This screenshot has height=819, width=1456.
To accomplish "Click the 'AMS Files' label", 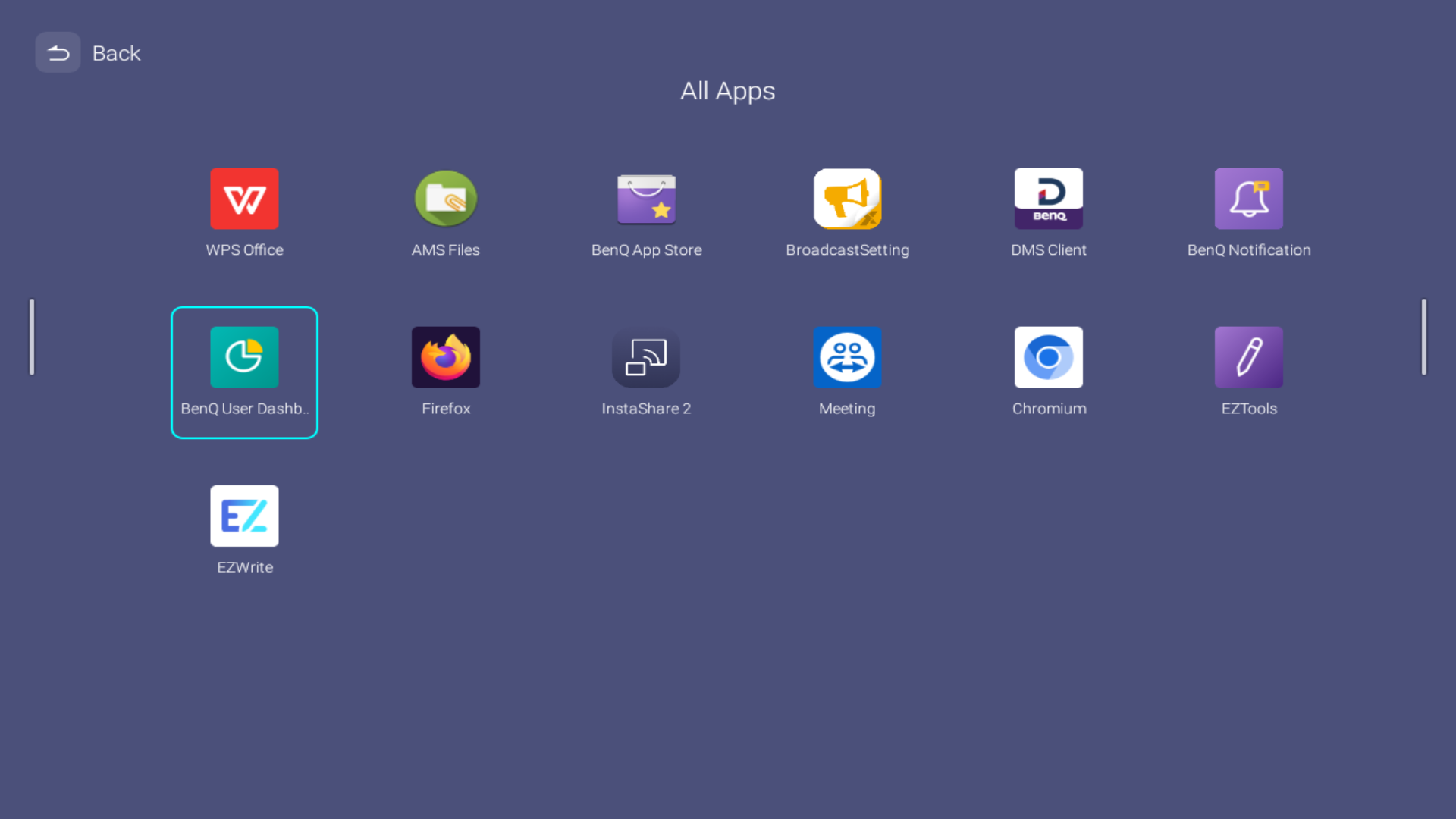I will pos(446,250).
